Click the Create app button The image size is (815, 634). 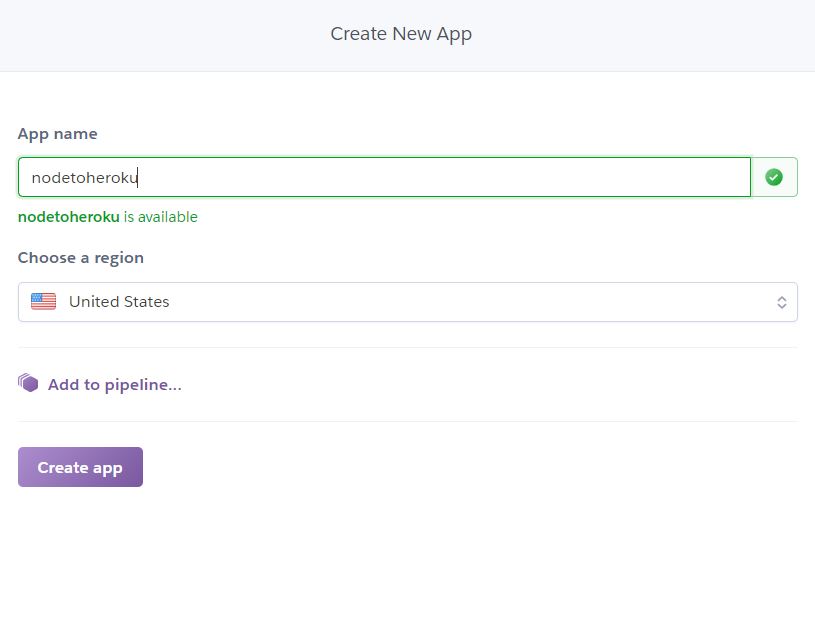(x=80, y=467)
